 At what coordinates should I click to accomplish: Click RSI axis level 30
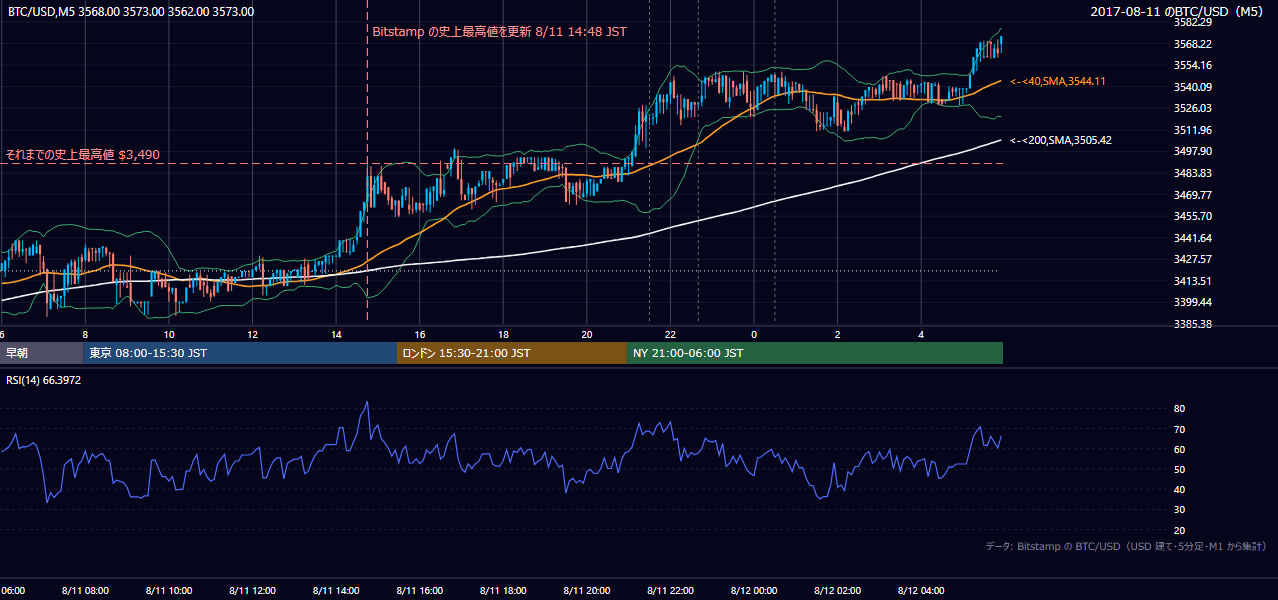[1179, 510]
